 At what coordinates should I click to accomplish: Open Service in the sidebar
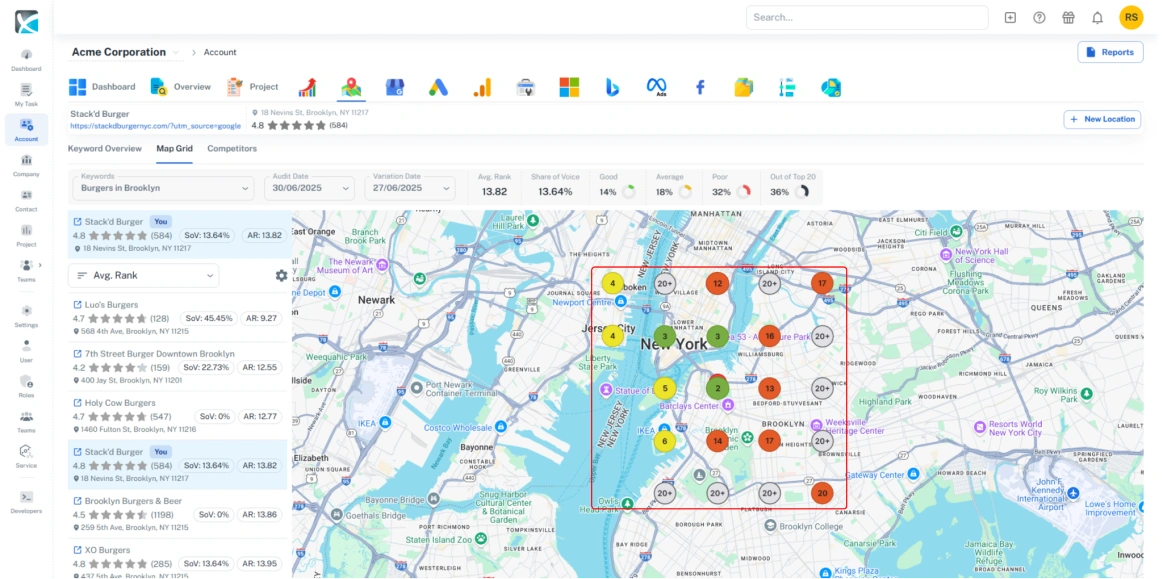(26, 456)
